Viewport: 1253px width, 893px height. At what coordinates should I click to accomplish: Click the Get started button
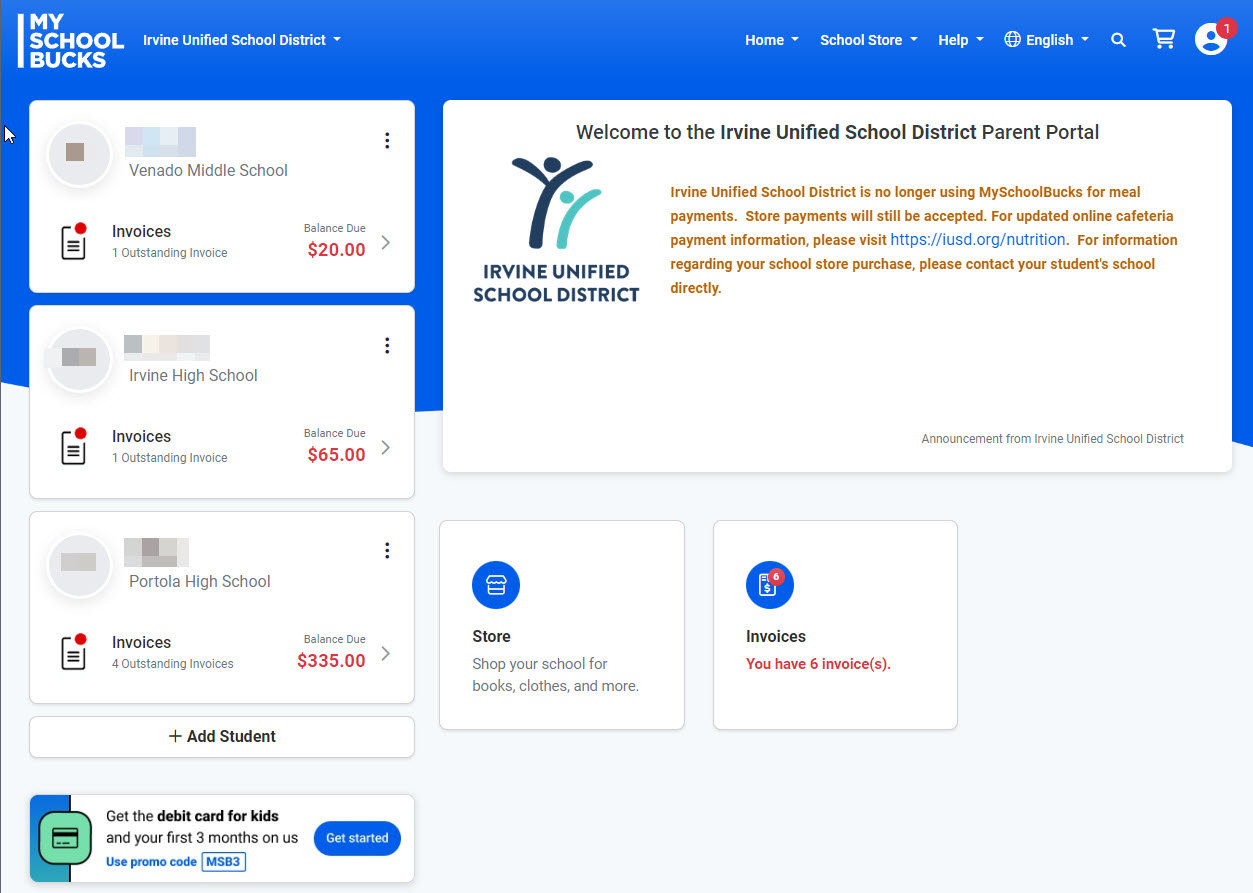[x=357, y=838]
